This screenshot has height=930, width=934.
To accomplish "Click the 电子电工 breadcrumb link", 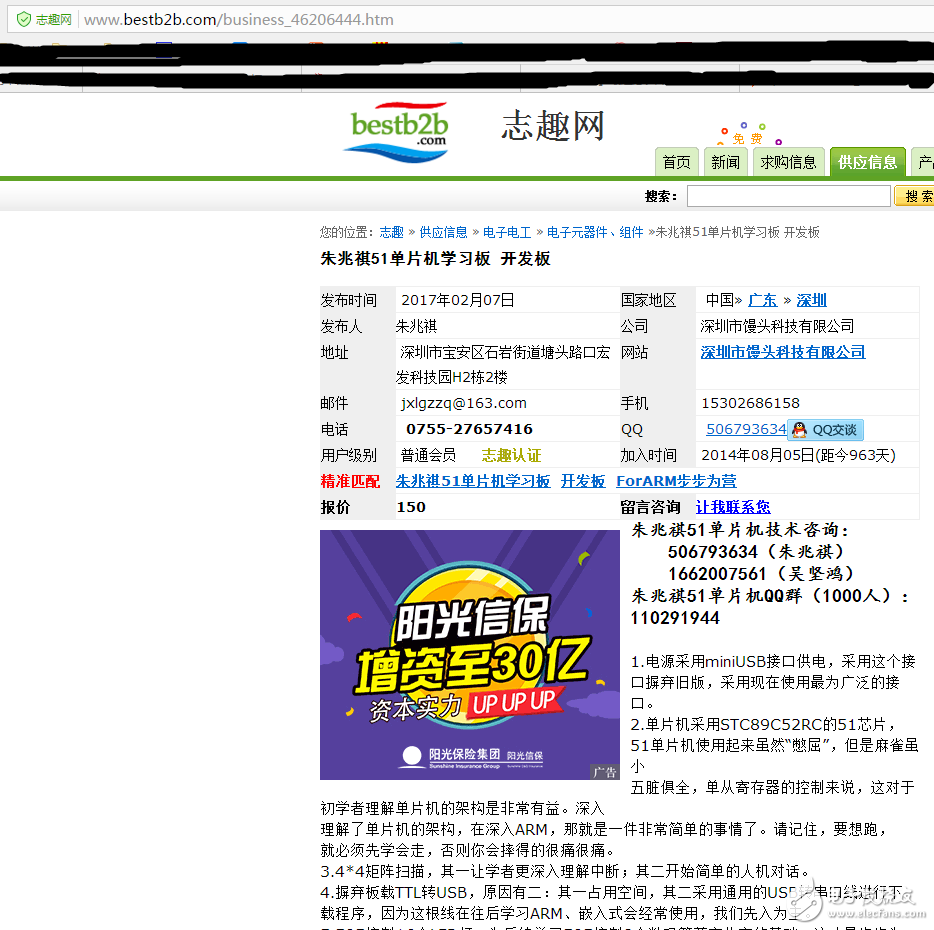I will (507, 232).
